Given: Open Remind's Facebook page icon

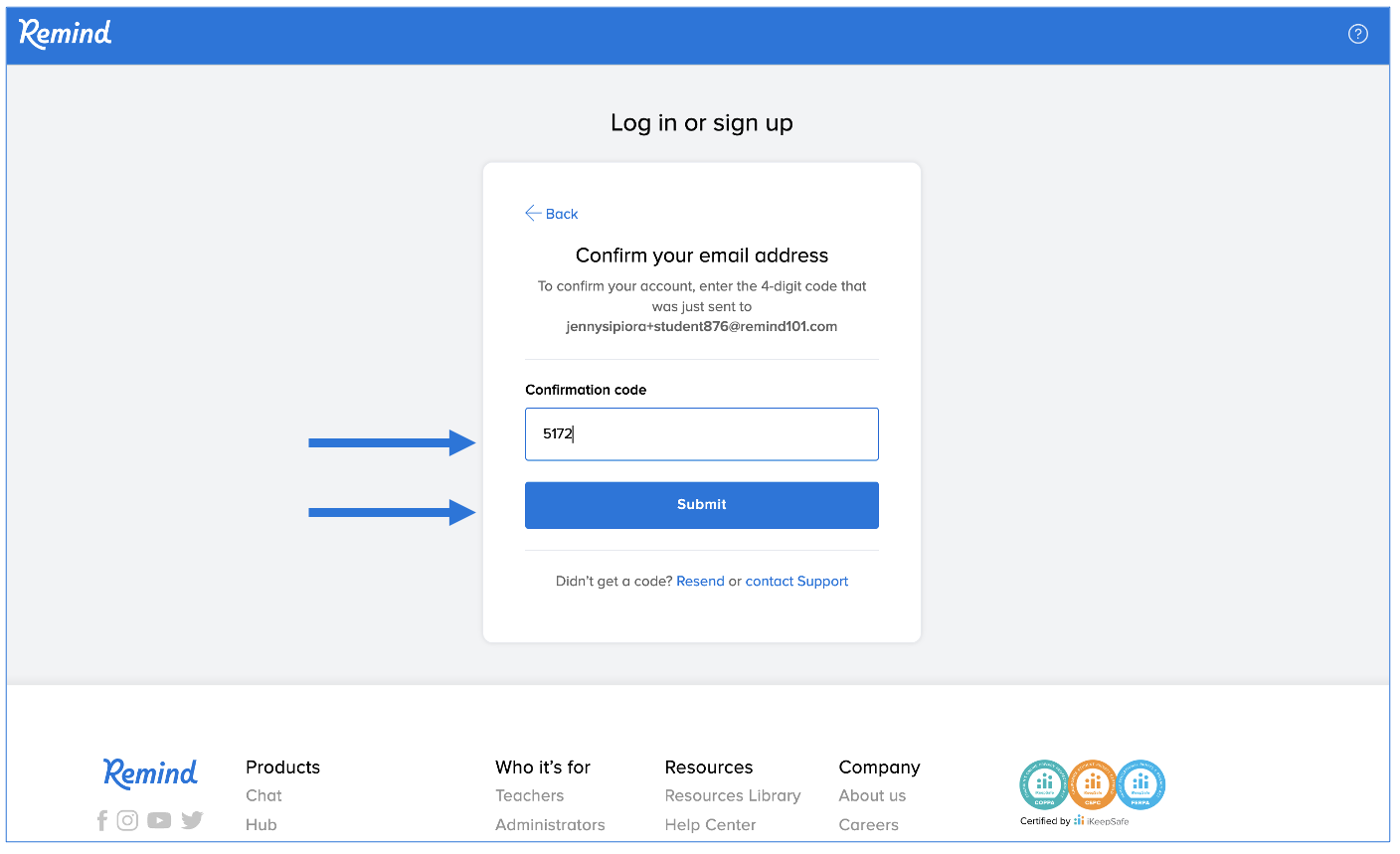Looking at the screenshot, I should 101,820.
